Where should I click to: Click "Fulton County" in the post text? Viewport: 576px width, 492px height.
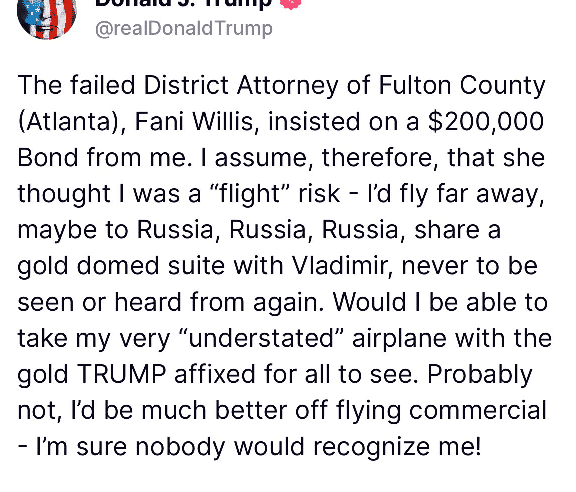[x=462, y=86]
